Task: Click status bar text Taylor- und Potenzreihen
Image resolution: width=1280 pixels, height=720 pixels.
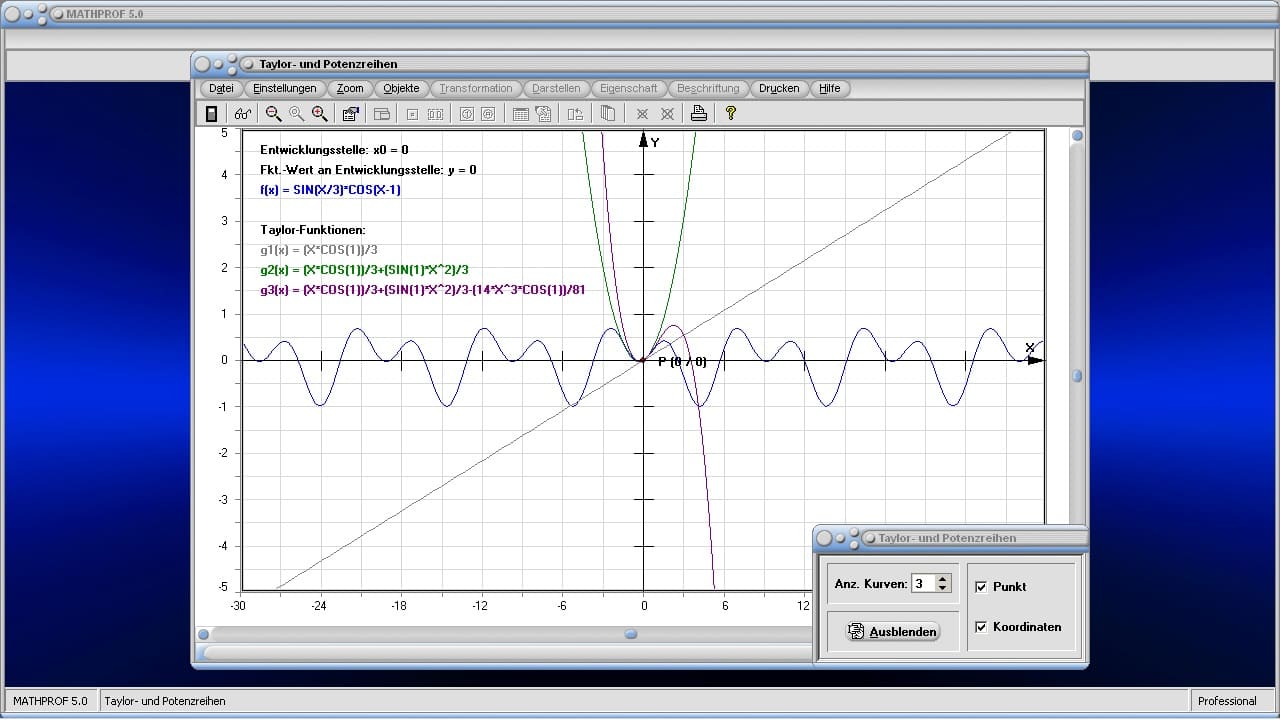Action: click(x=165, y=701)
